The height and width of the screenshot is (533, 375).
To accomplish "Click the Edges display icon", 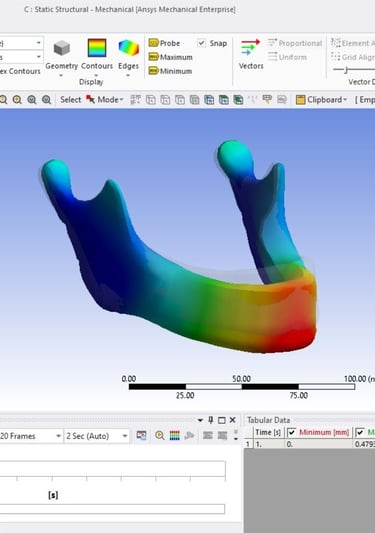I will (129, 48).
